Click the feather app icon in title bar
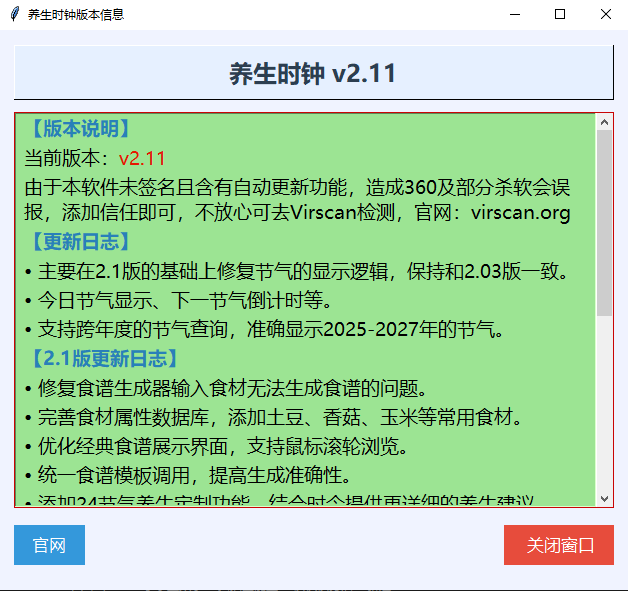 point(14,15)
